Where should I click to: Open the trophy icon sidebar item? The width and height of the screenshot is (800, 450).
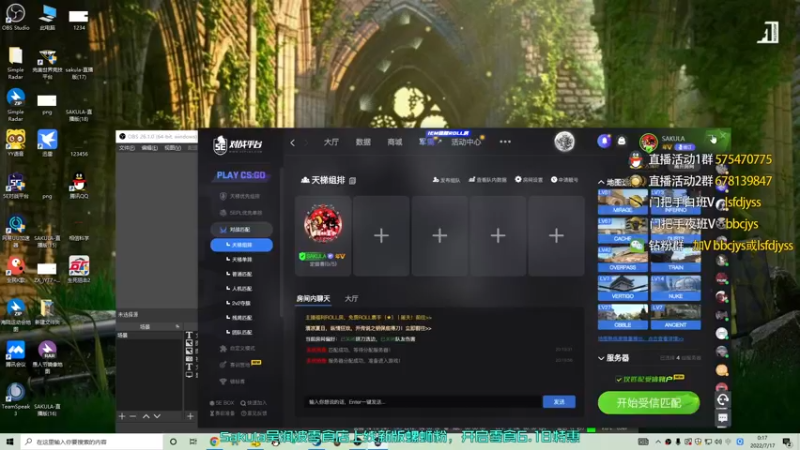point(232,381)
